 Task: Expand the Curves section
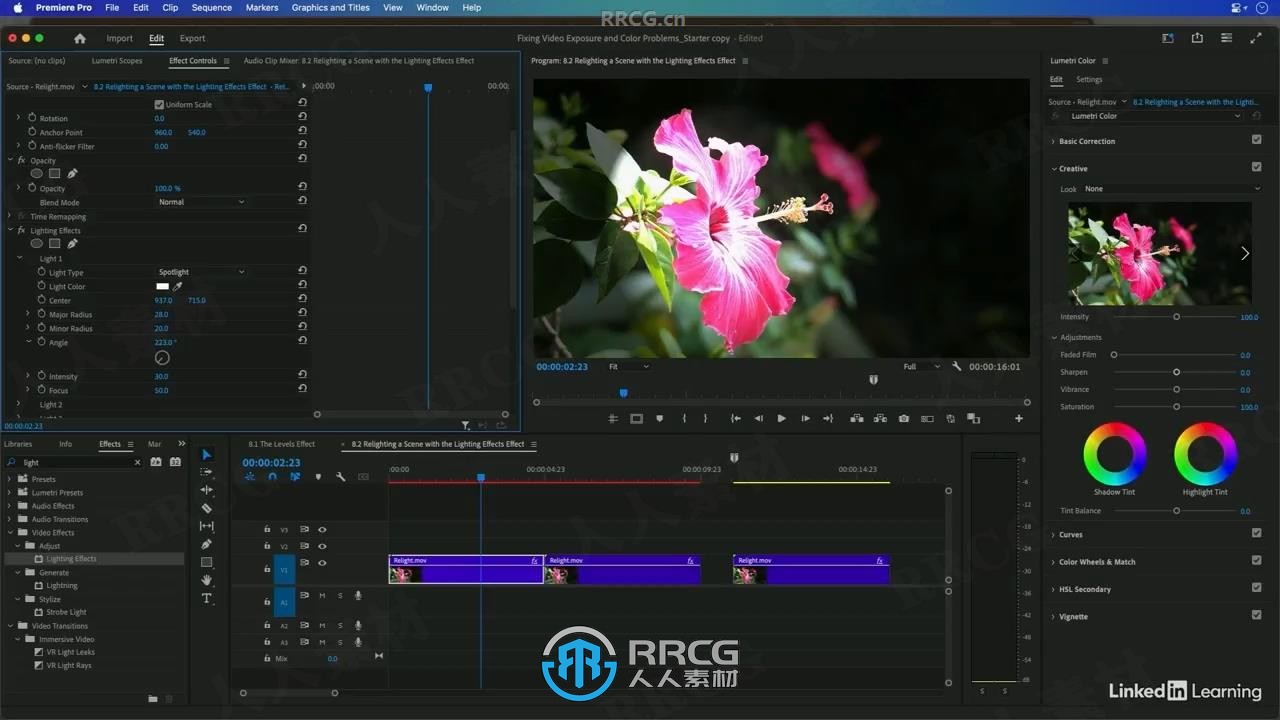pyautogui.click(x=1053, y=535)
